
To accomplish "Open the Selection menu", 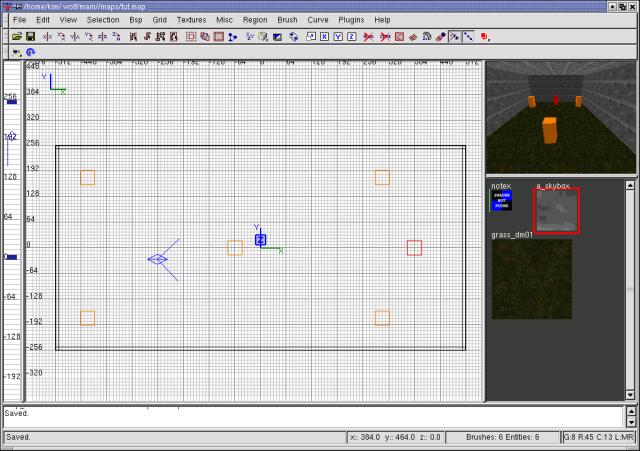I will click(x=103, y=20).
